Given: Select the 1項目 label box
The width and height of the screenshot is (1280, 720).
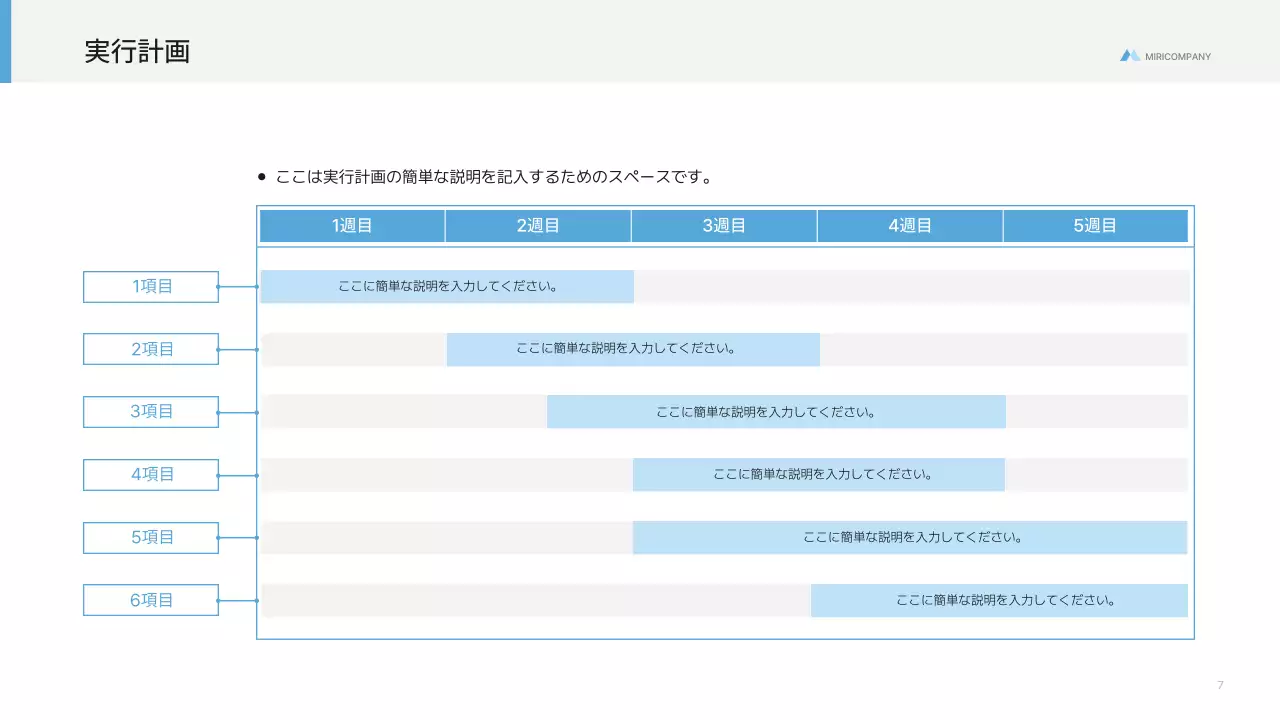Looking at the screenshot, I should coord(150,286).
